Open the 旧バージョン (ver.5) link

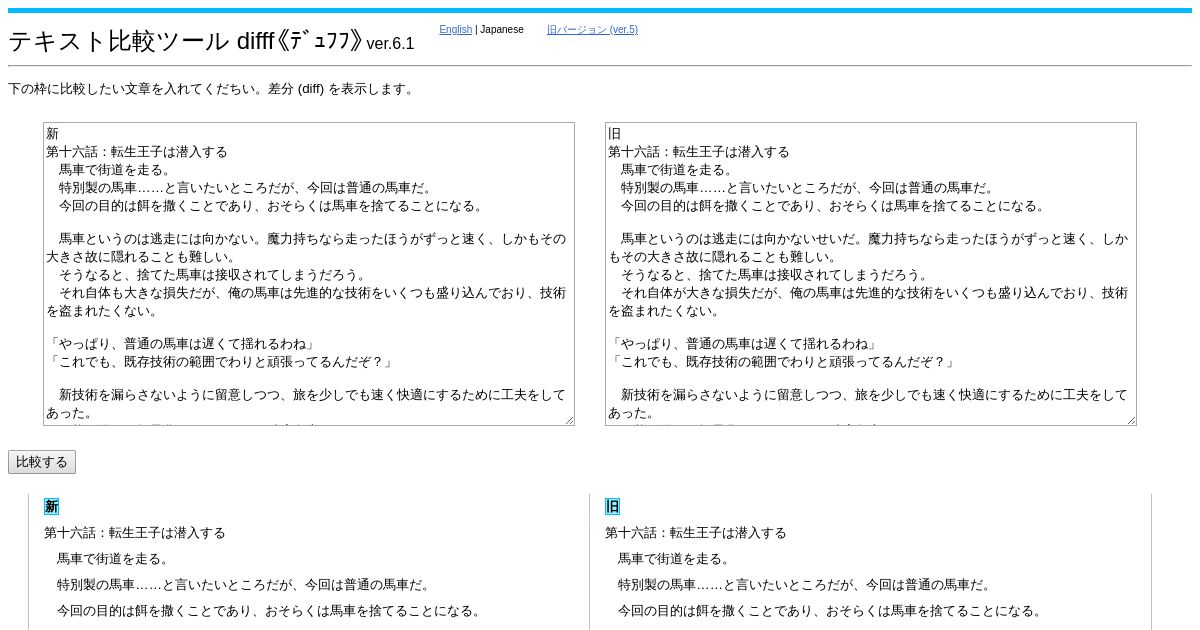pyautogui.click(x=592, y=30)
